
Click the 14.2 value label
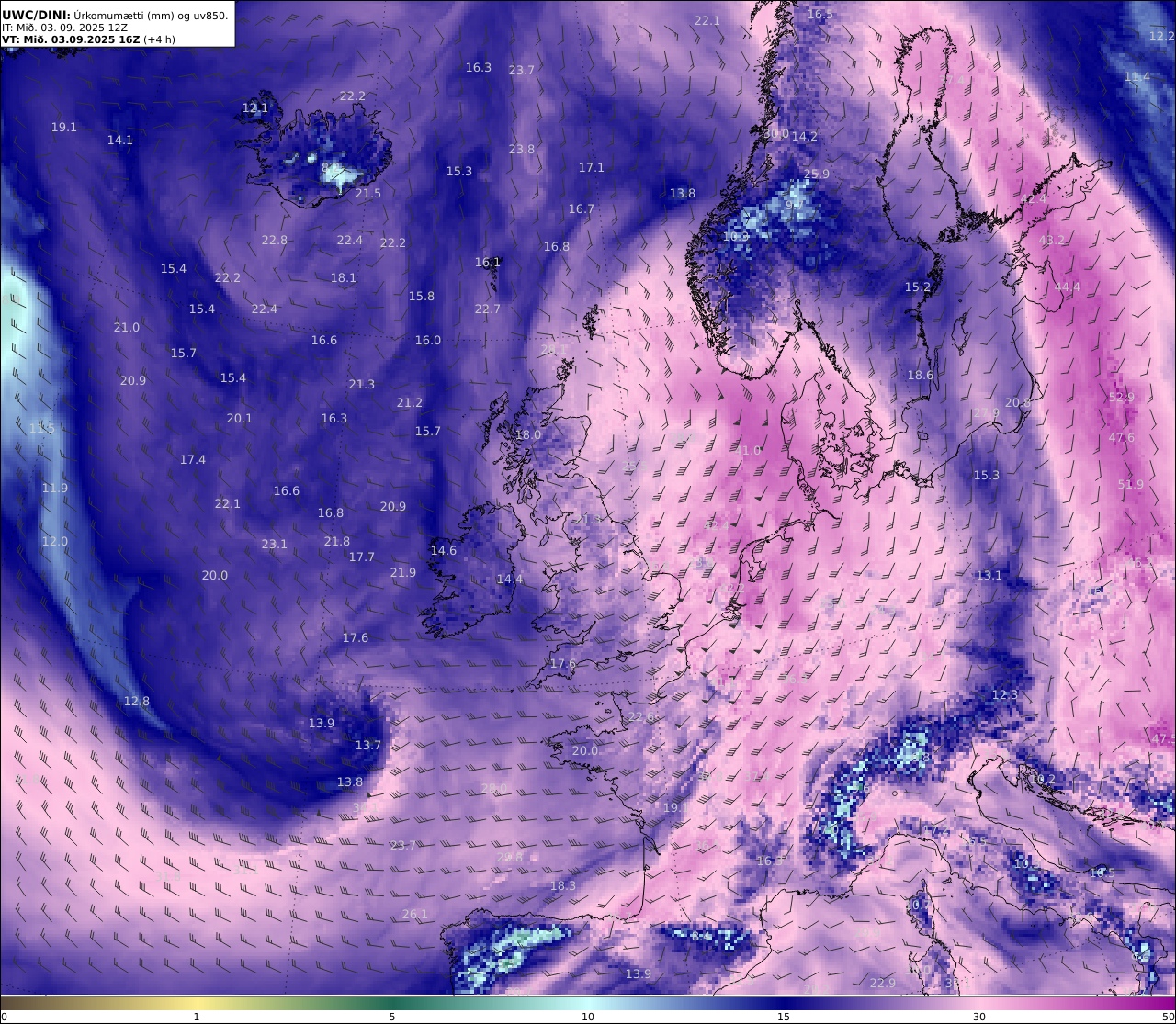[x=805, y=137]
